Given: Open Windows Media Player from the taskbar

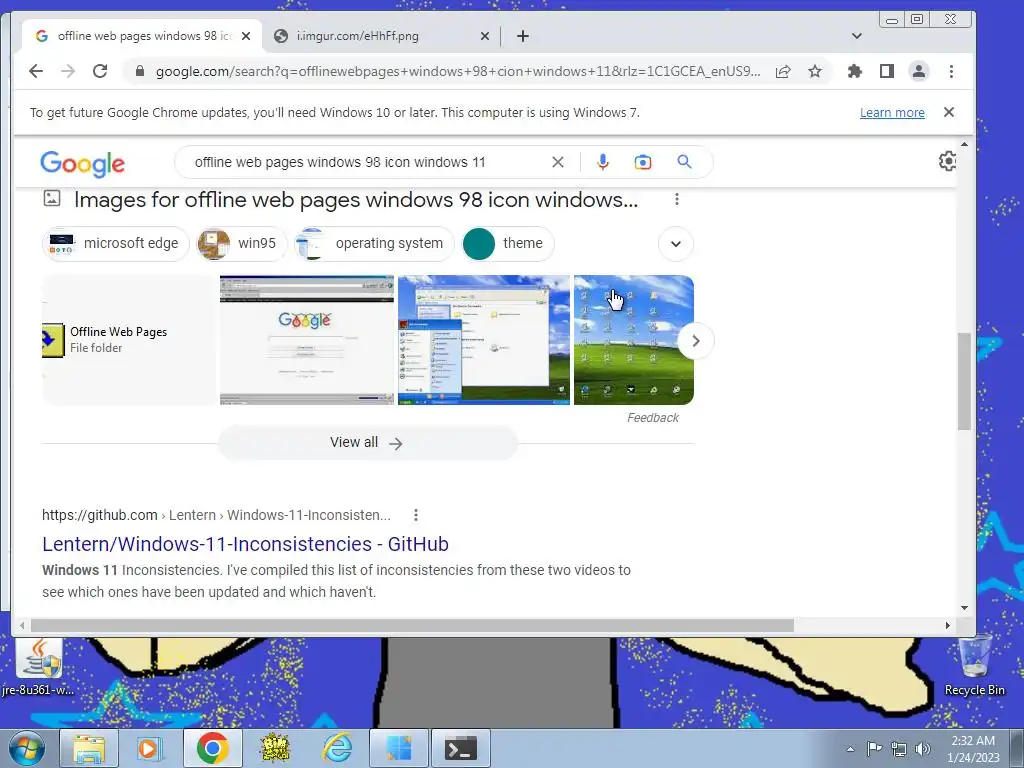Looking at the screenshot, I should click(x=150, y=748).
